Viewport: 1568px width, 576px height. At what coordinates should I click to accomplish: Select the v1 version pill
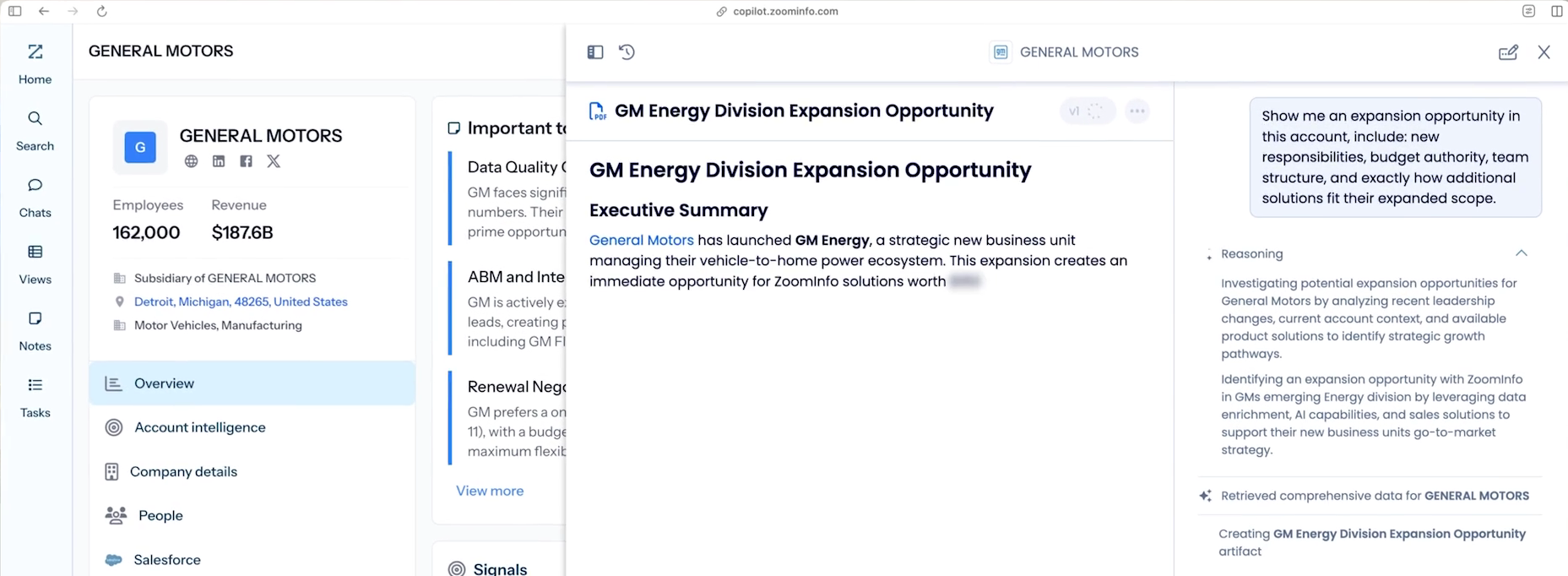[1088, 111]
